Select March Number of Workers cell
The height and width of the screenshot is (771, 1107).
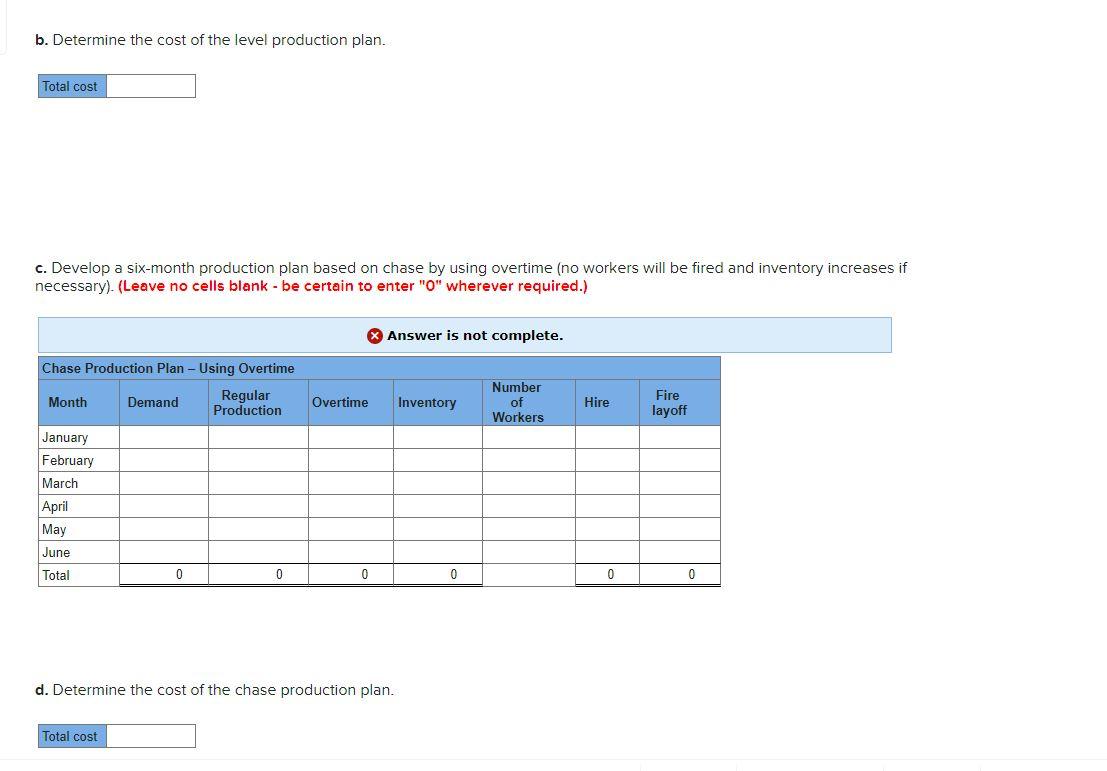pos(529,483)
